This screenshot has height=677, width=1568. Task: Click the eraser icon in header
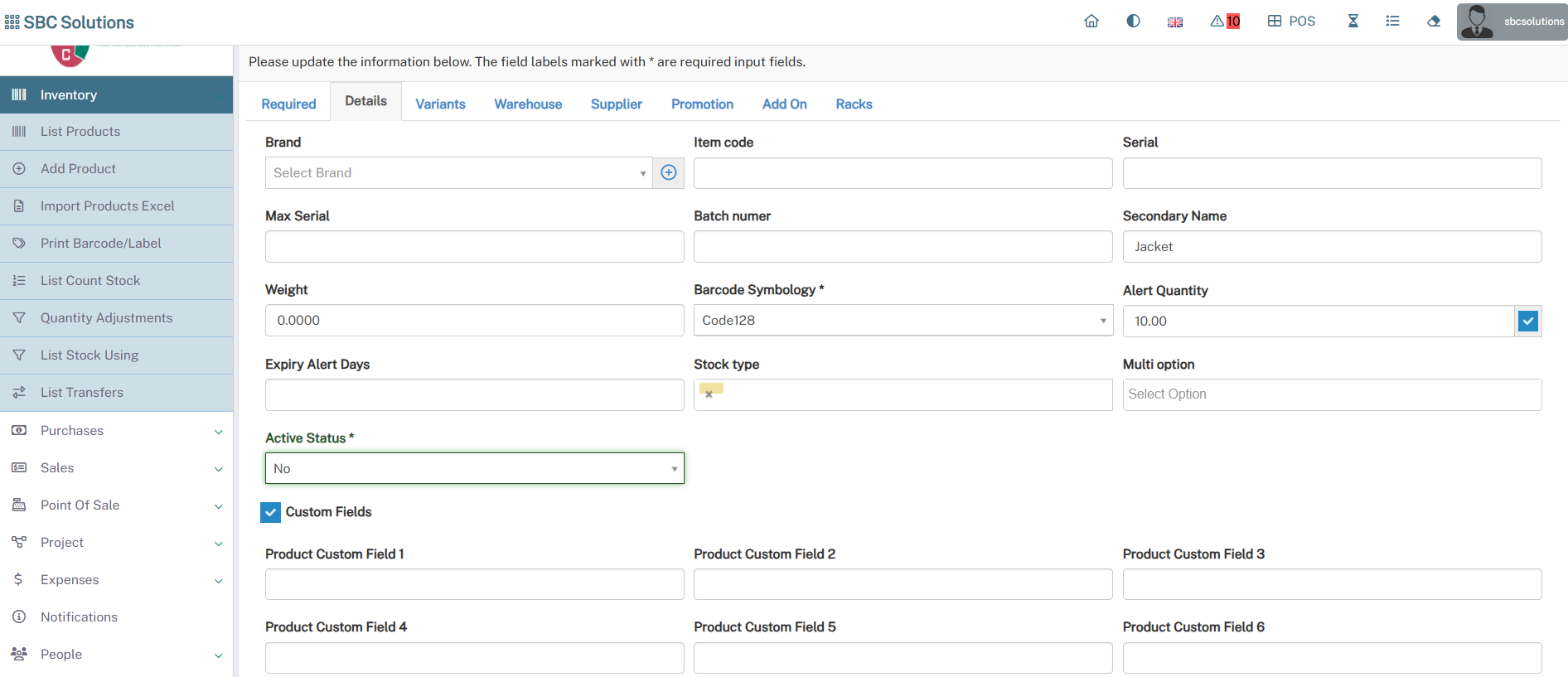(x=1433, y=22)
